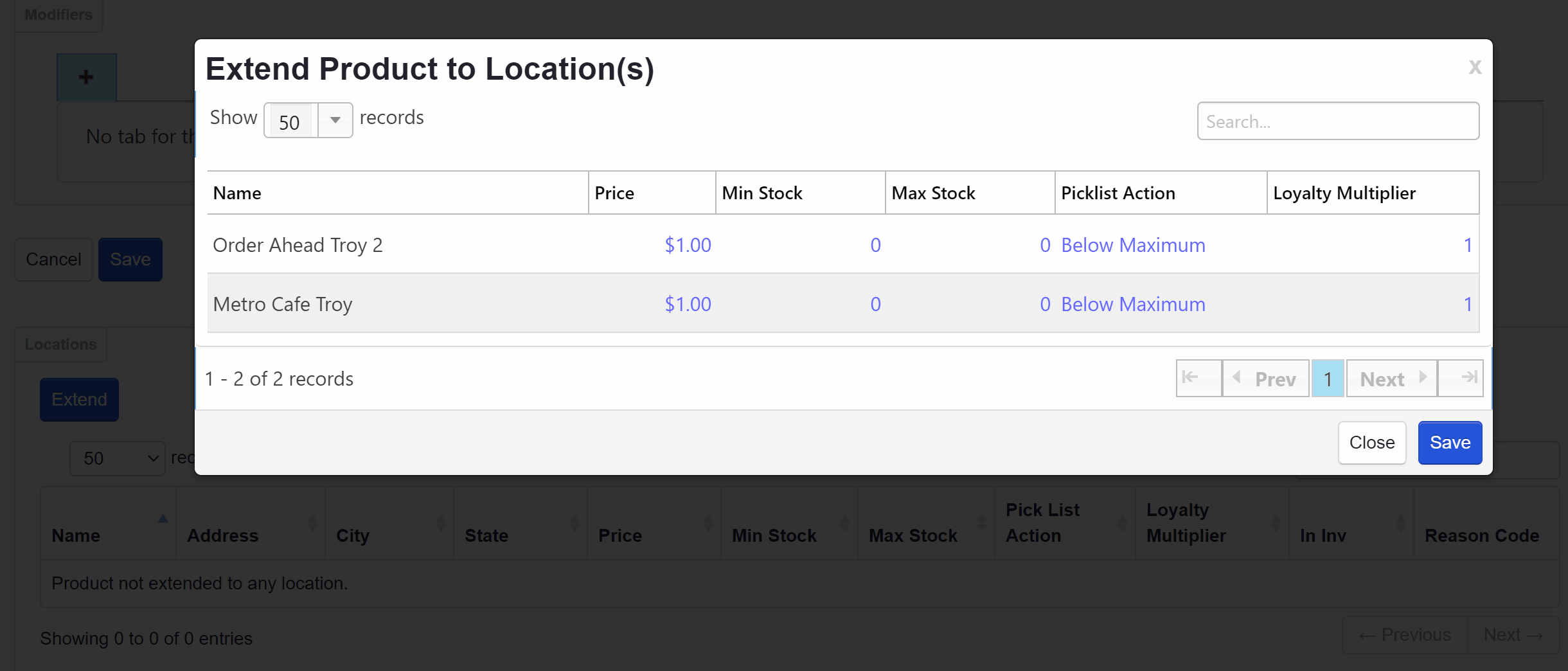Image resolution: width=1568 pixels, height=671 pixels.
Task: Edit Loyalty Multiplier for Order Ahead Troy 2
Action: 1467,246
